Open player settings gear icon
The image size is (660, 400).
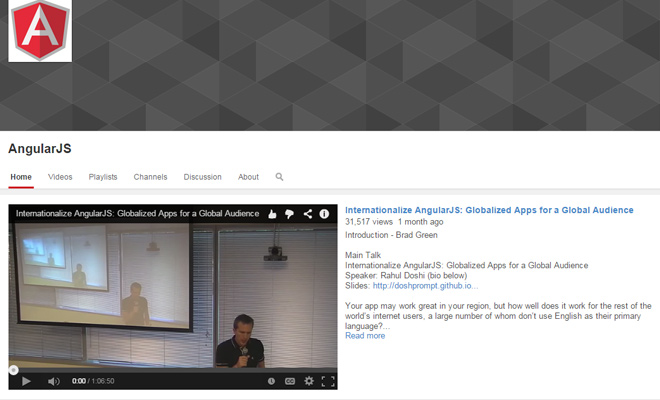(309, 381)
